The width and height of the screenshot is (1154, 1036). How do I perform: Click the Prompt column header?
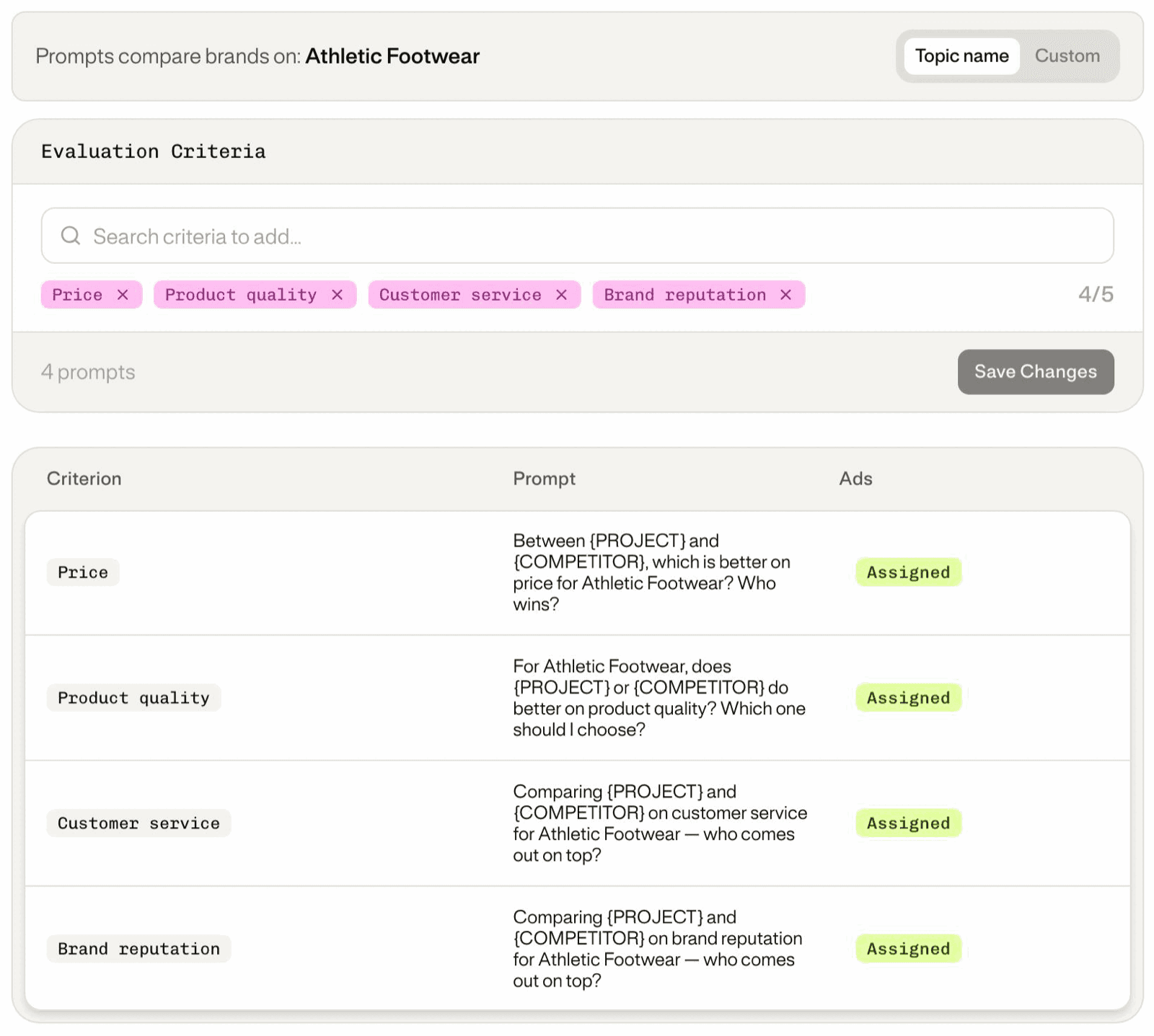tap(544, 479)
